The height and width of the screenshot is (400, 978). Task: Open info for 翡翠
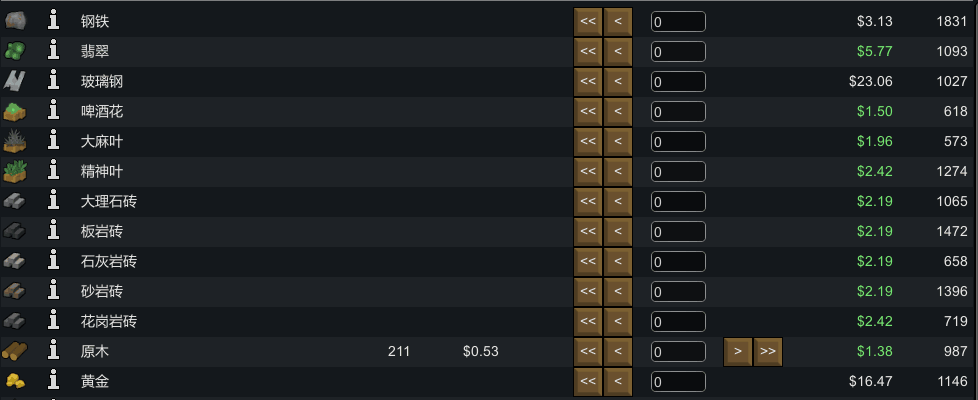click(x=54, y=51)
